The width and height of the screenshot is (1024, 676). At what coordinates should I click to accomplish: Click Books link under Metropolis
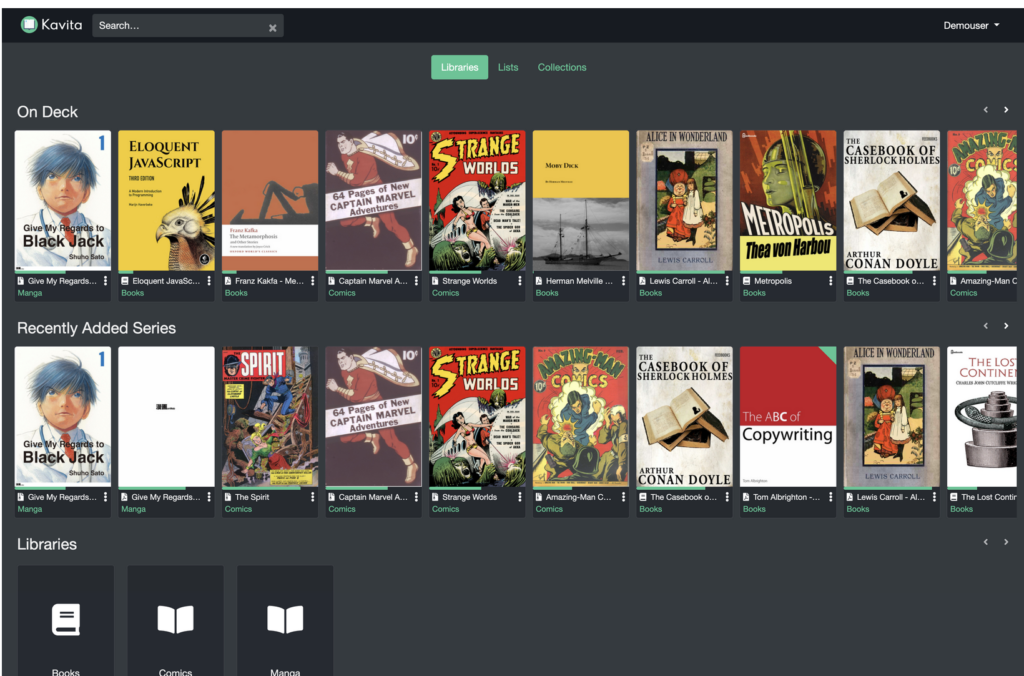(x=754, y=293)
